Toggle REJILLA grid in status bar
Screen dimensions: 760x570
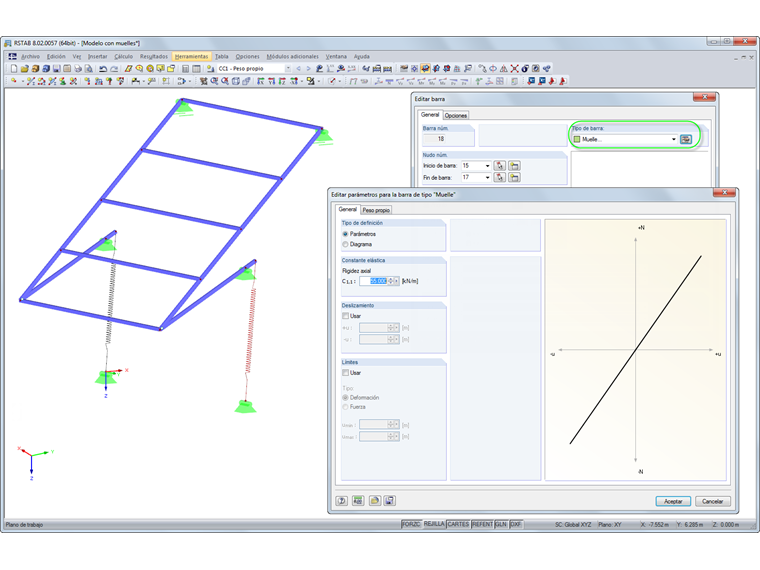(434, 524)
